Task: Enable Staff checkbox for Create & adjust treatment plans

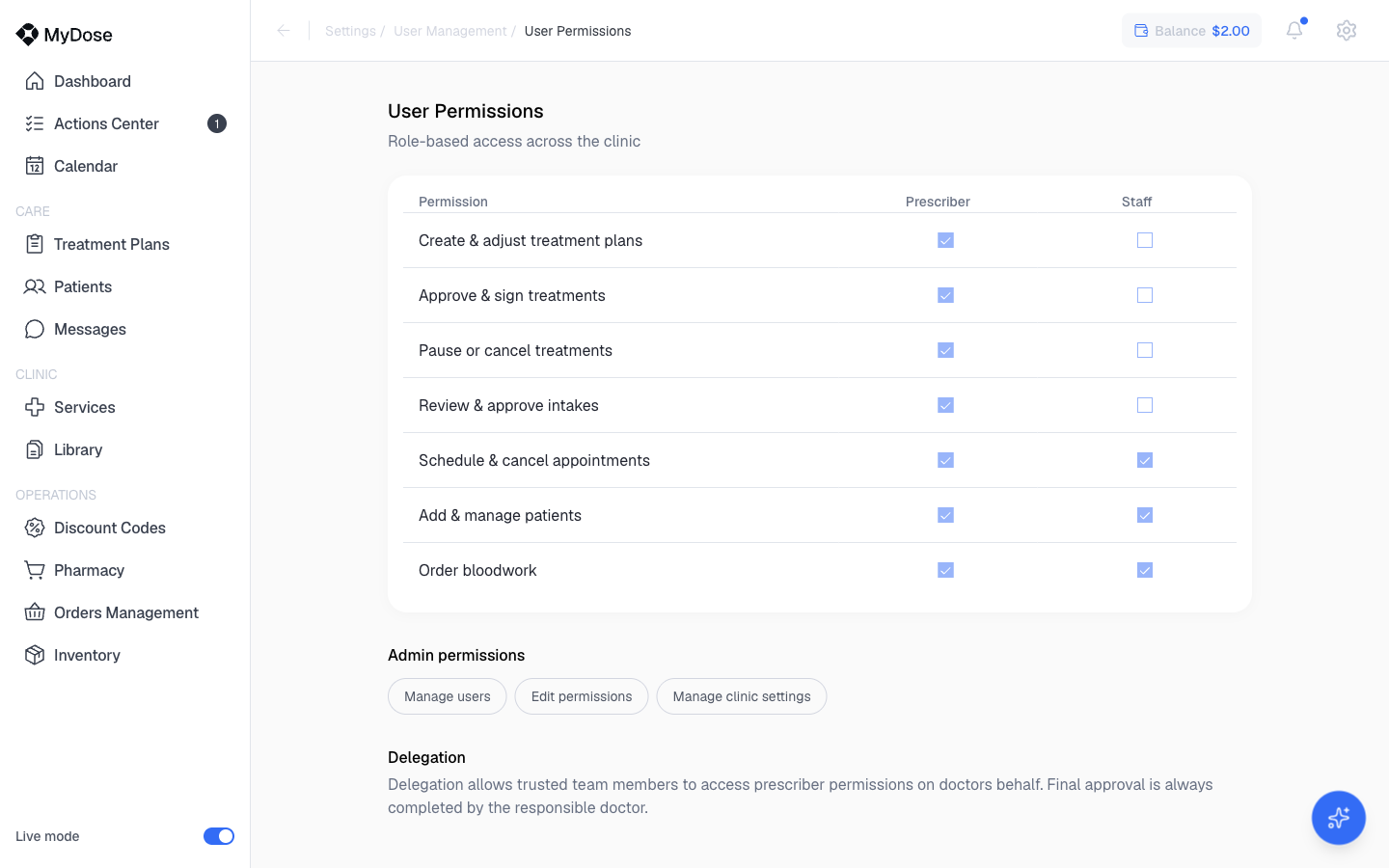Action: pos(1145,240)
